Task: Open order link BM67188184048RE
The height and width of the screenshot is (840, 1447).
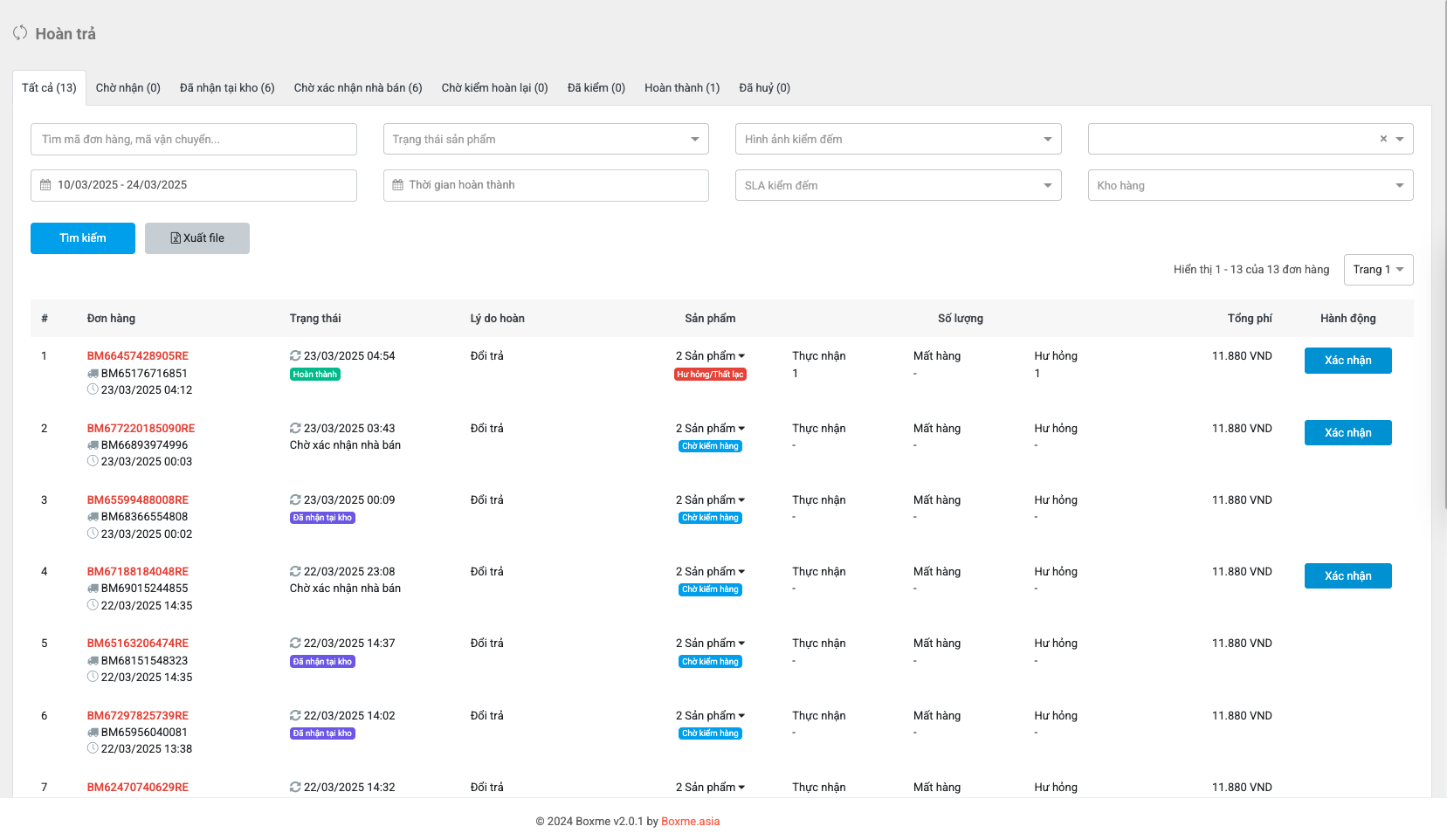Action: pos(138,572)
